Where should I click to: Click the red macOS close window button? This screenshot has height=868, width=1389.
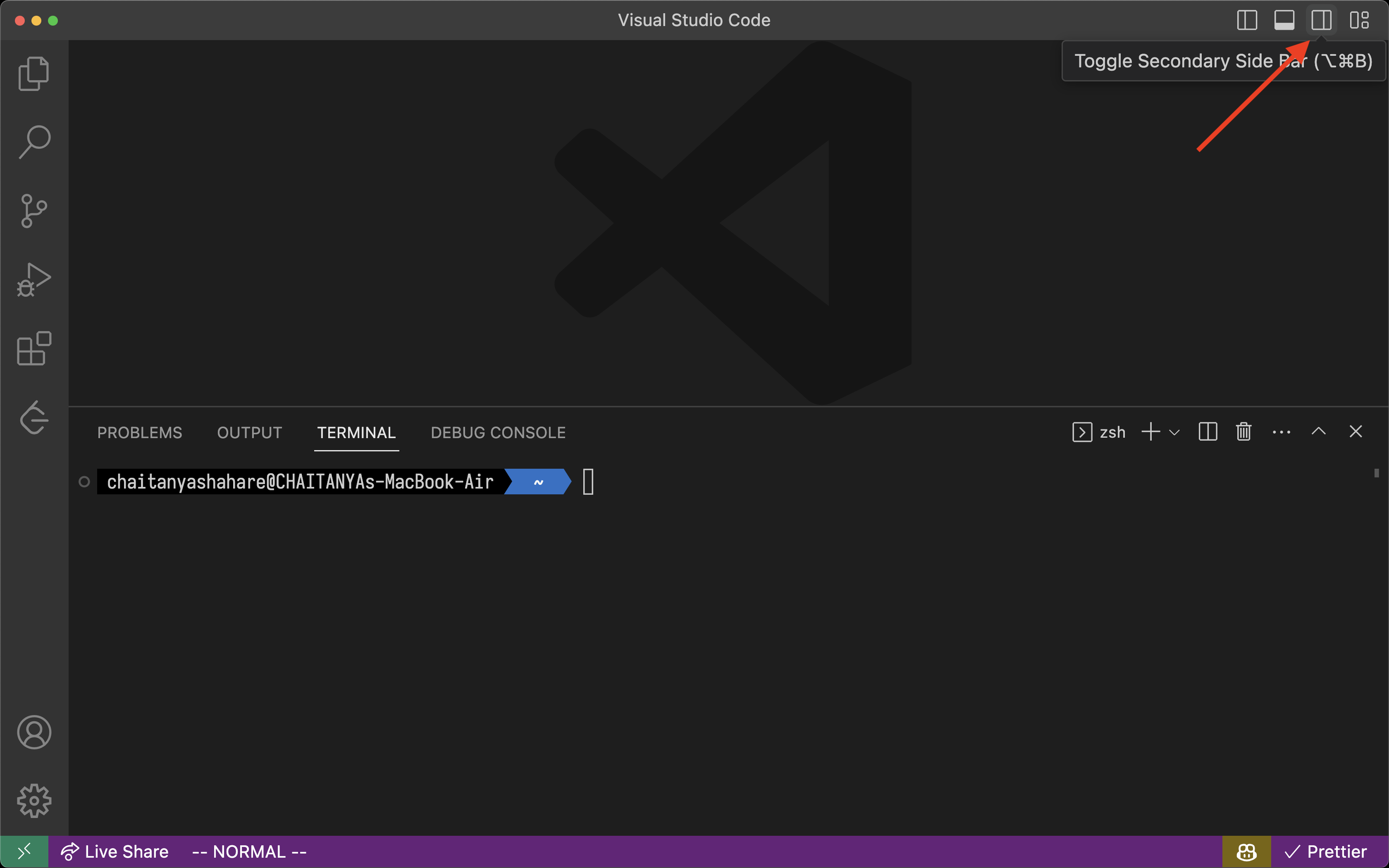coord(19,21)
